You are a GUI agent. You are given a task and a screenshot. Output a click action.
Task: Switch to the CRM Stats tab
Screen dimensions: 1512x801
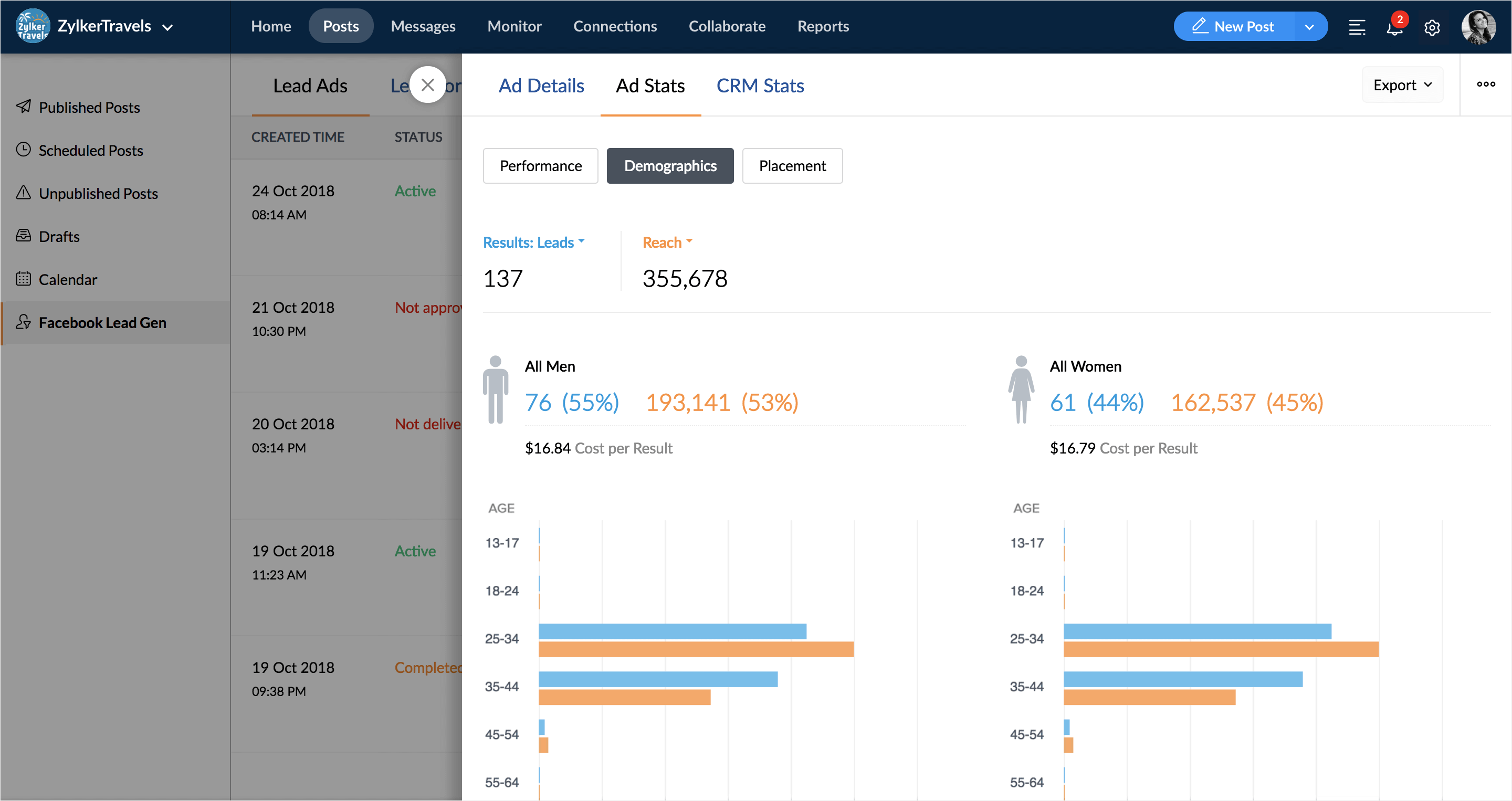point(760,86)
